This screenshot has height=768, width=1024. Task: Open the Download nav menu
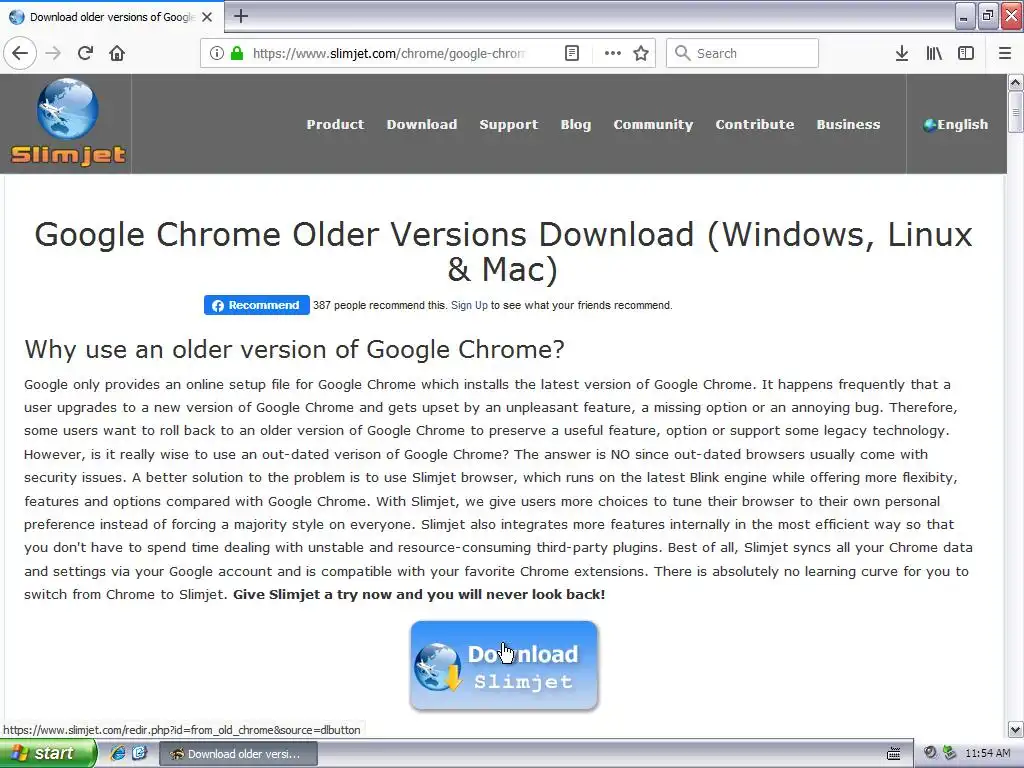tap(422, 124)
